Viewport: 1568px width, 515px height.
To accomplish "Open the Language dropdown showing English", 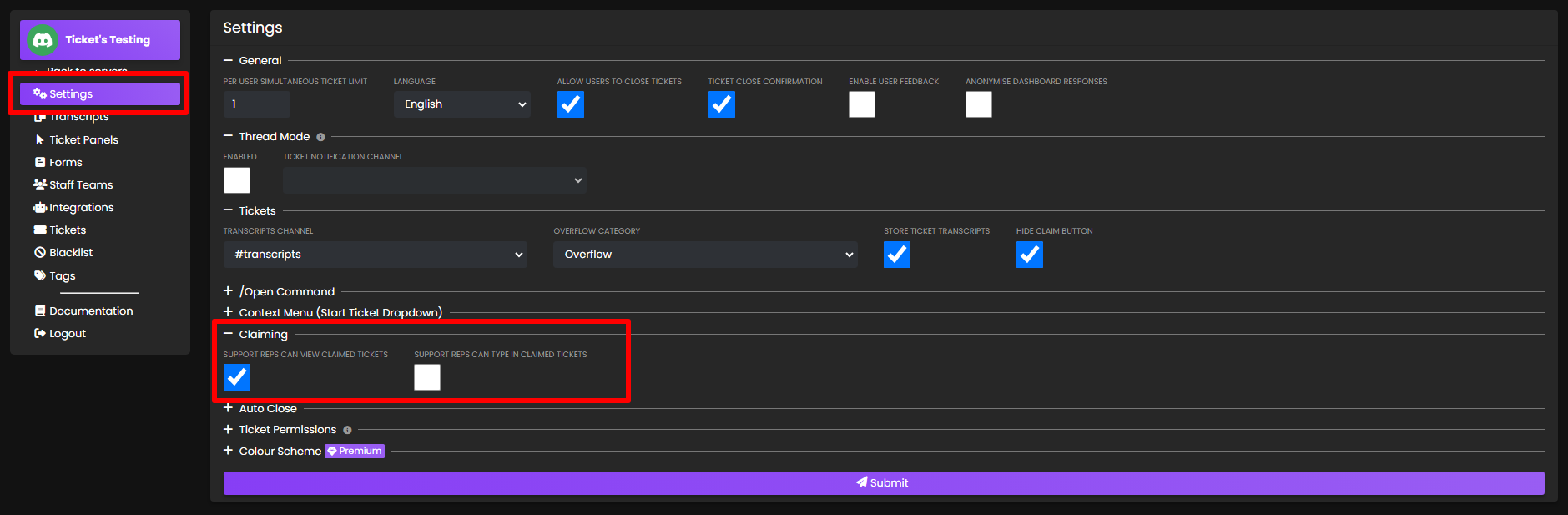I will point(462,104).
